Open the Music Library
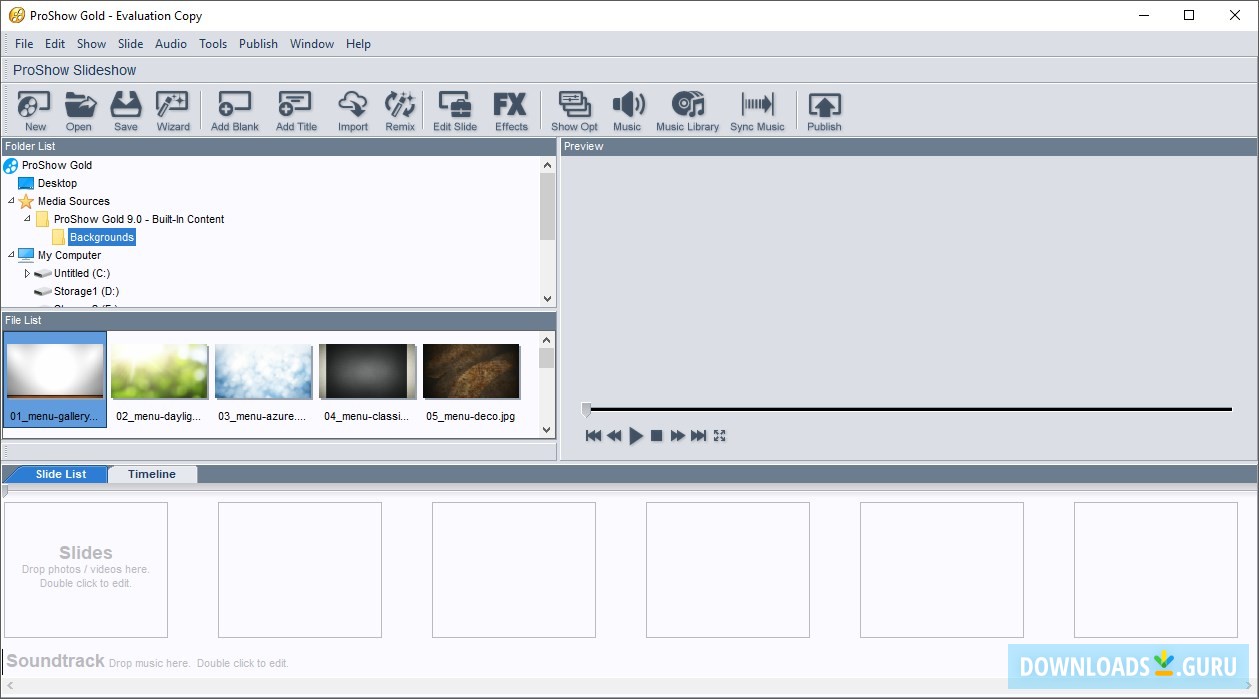This screenshot has width=1259, height=699. [x=687, y=110]
